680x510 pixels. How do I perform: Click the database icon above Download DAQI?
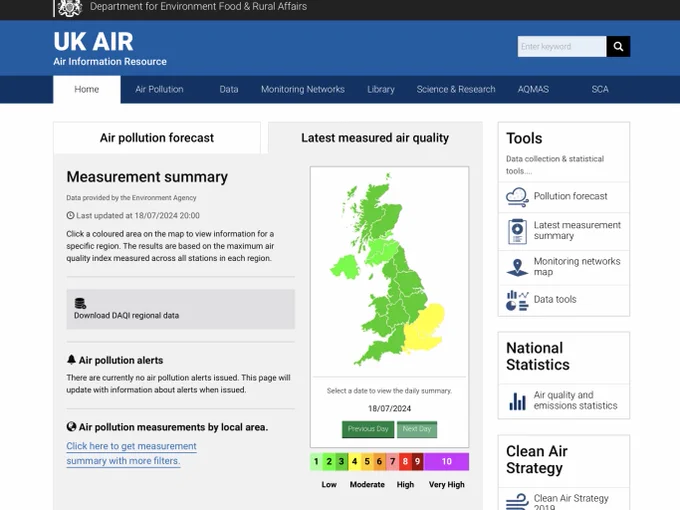(80, 303)
